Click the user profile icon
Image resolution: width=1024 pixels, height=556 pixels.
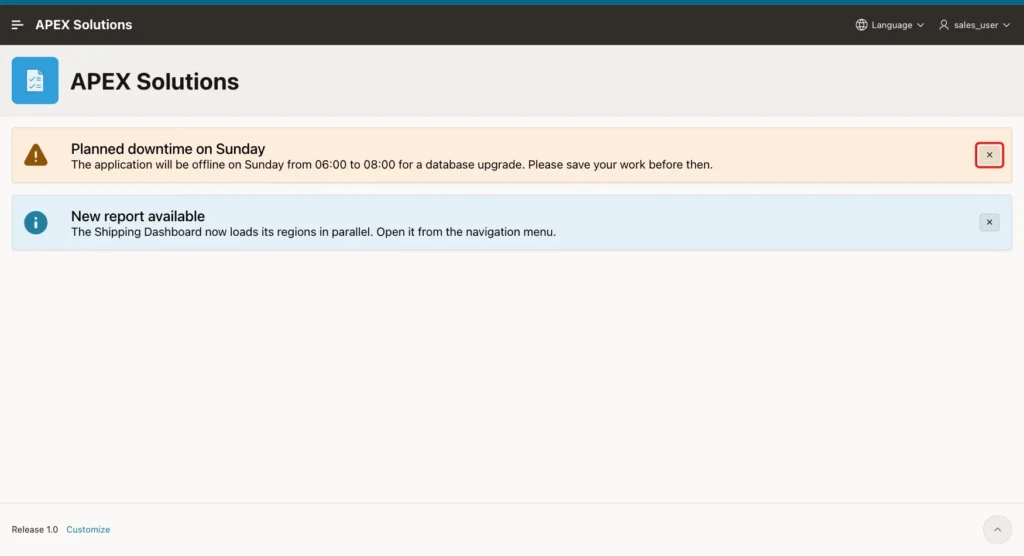click(944, 25)
